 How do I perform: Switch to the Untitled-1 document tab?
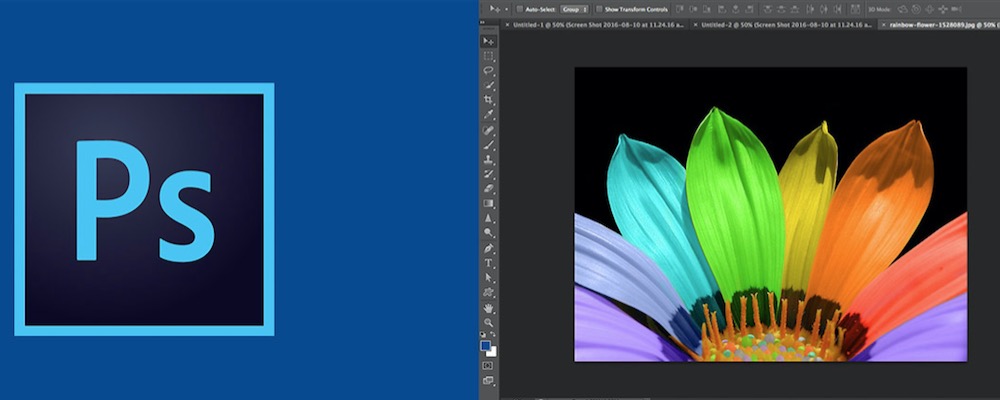tap(600, 23)
